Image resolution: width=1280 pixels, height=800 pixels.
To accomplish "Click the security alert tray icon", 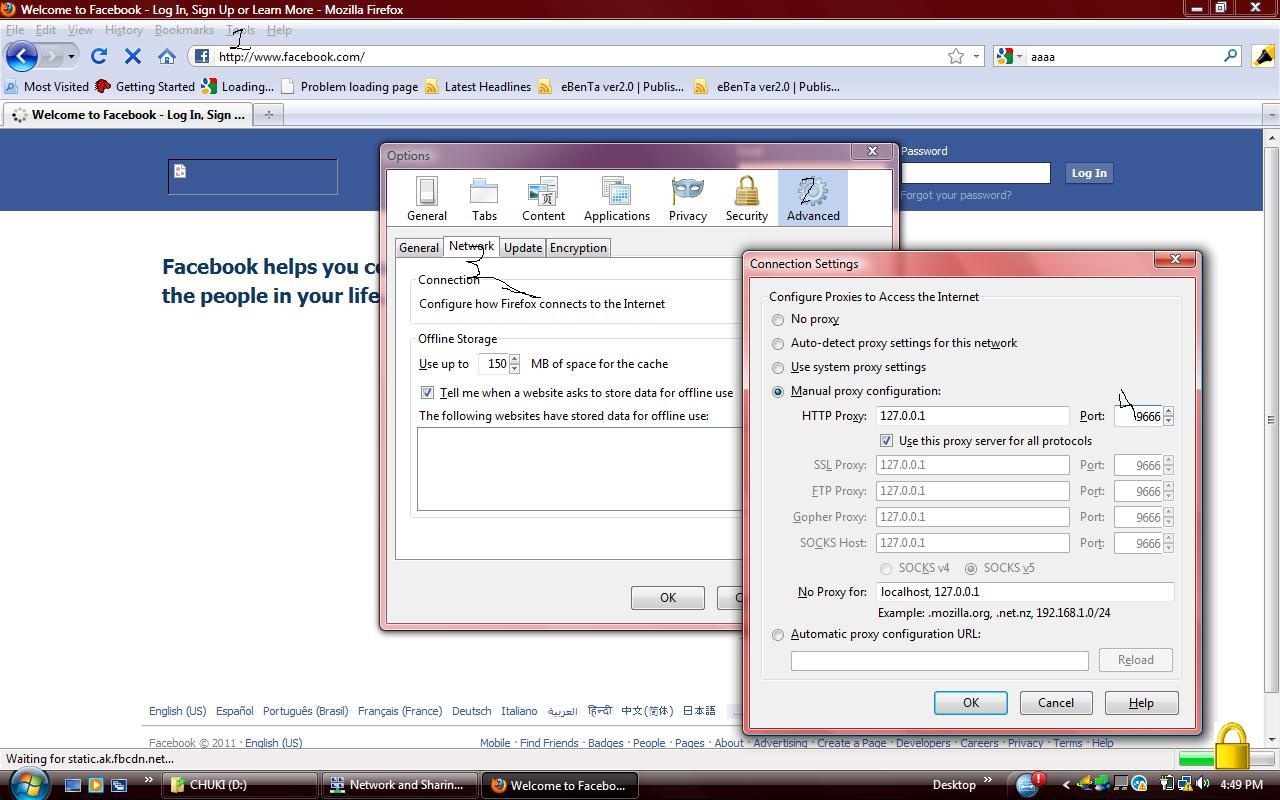I will click(1027, 784).
